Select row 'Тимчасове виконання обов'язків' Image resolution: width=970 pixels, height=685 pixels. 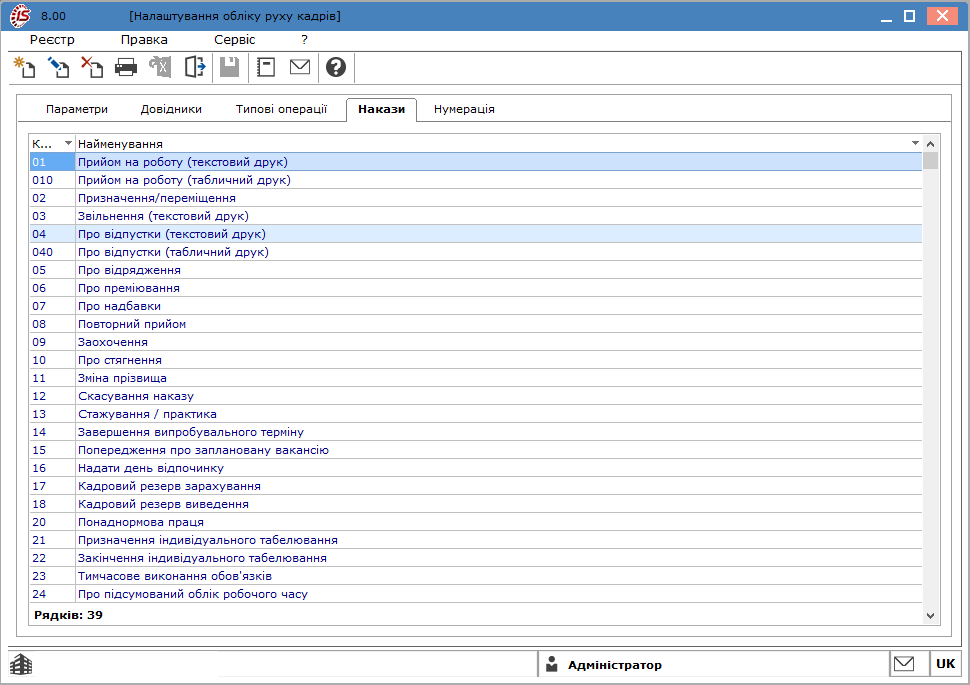[476, 575]
